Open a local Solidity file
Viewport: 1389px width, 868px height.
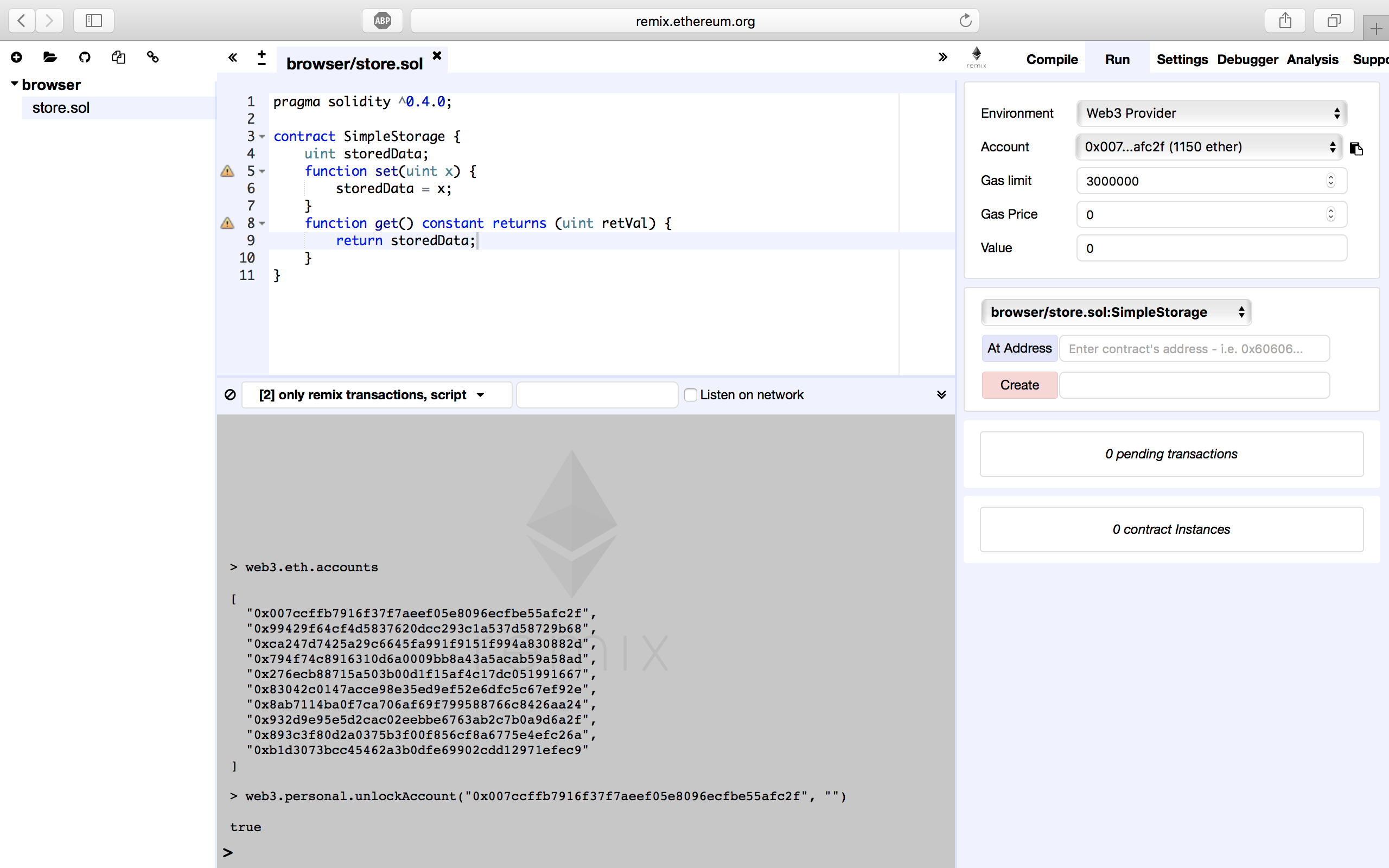pos(50,57)
